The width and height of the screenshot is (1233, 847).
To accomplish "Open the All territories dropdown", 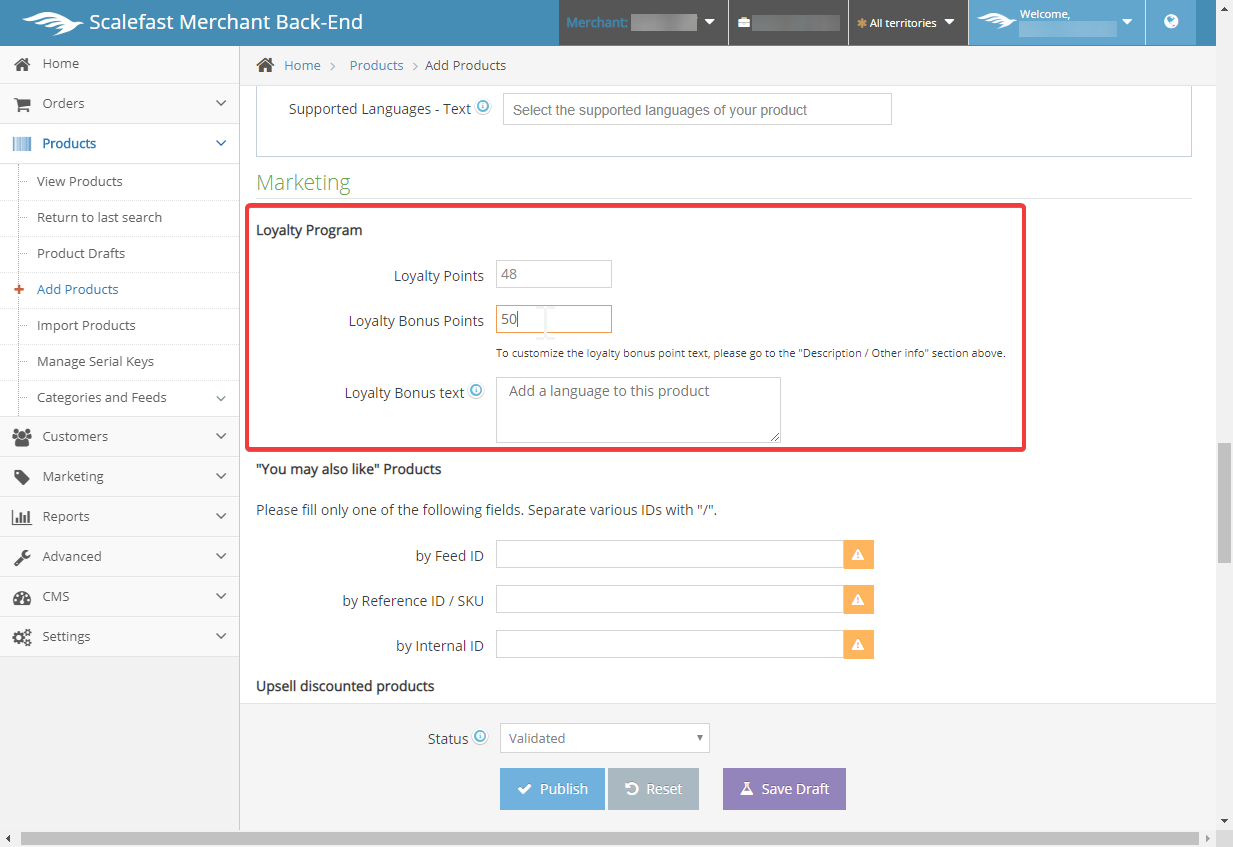I will pos(906,23).
